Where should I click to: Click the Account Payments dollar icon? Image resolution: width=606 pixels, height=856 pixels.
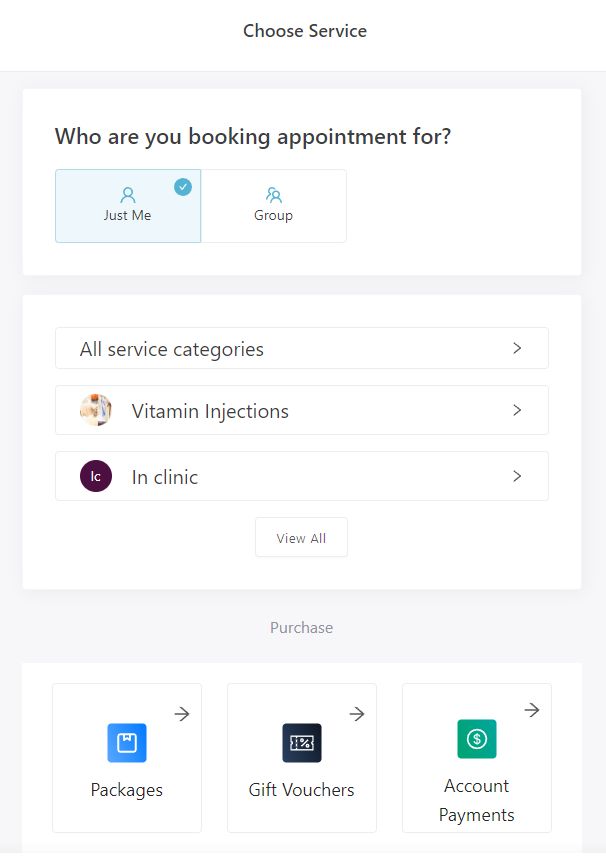coord(477,739)
